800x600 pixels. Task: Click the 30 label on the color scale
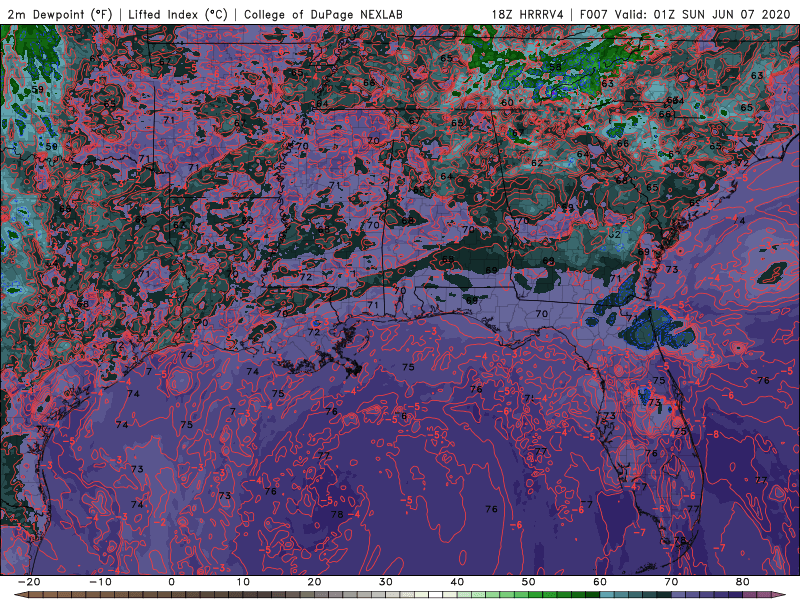(x=386, y=582)
